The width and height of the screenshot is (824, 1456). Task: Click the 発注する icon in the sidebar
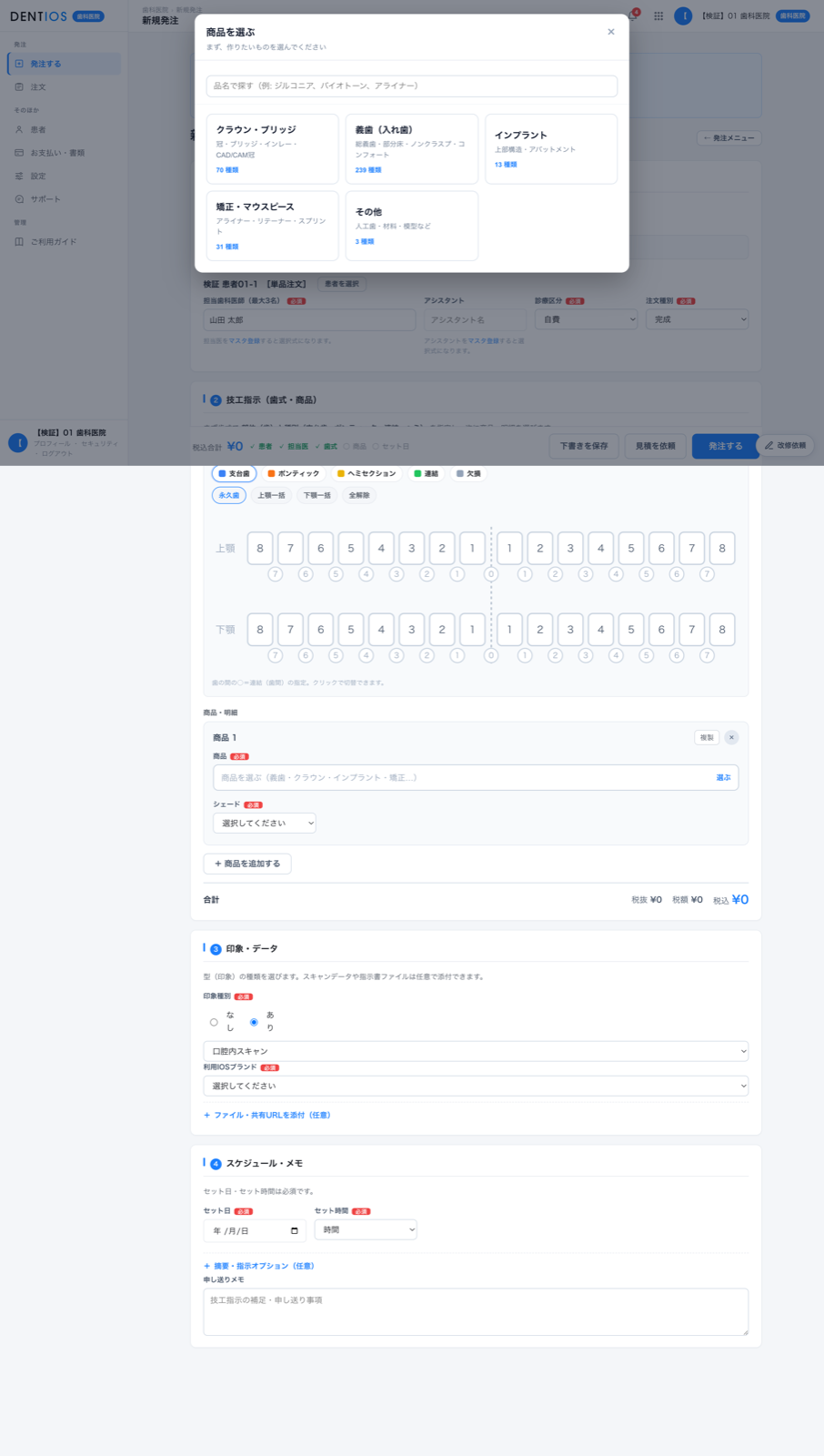click(19, 64)
